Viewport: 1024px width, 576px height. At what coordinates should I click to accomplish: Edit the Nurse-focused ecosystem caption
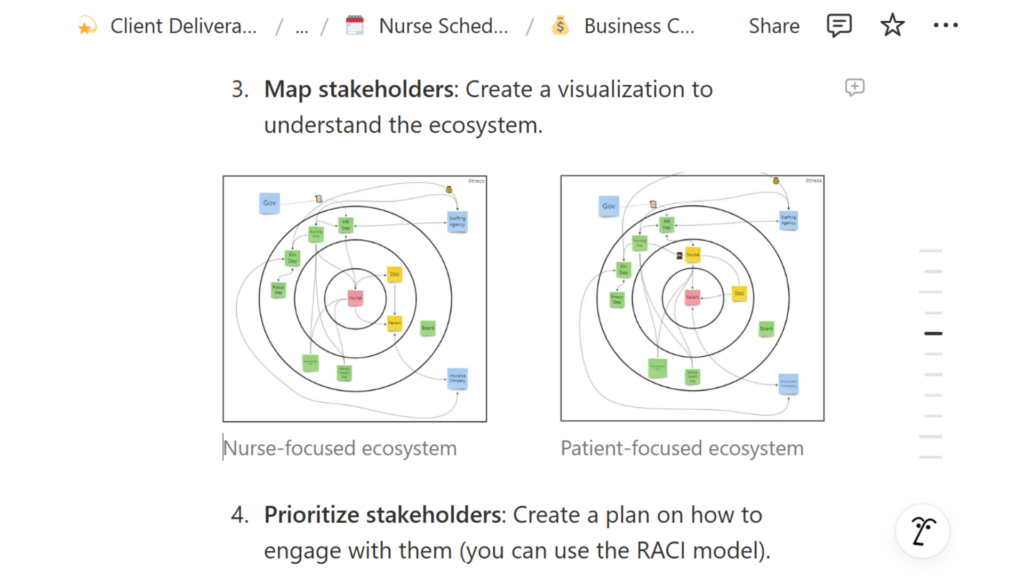tap(340, 449)
